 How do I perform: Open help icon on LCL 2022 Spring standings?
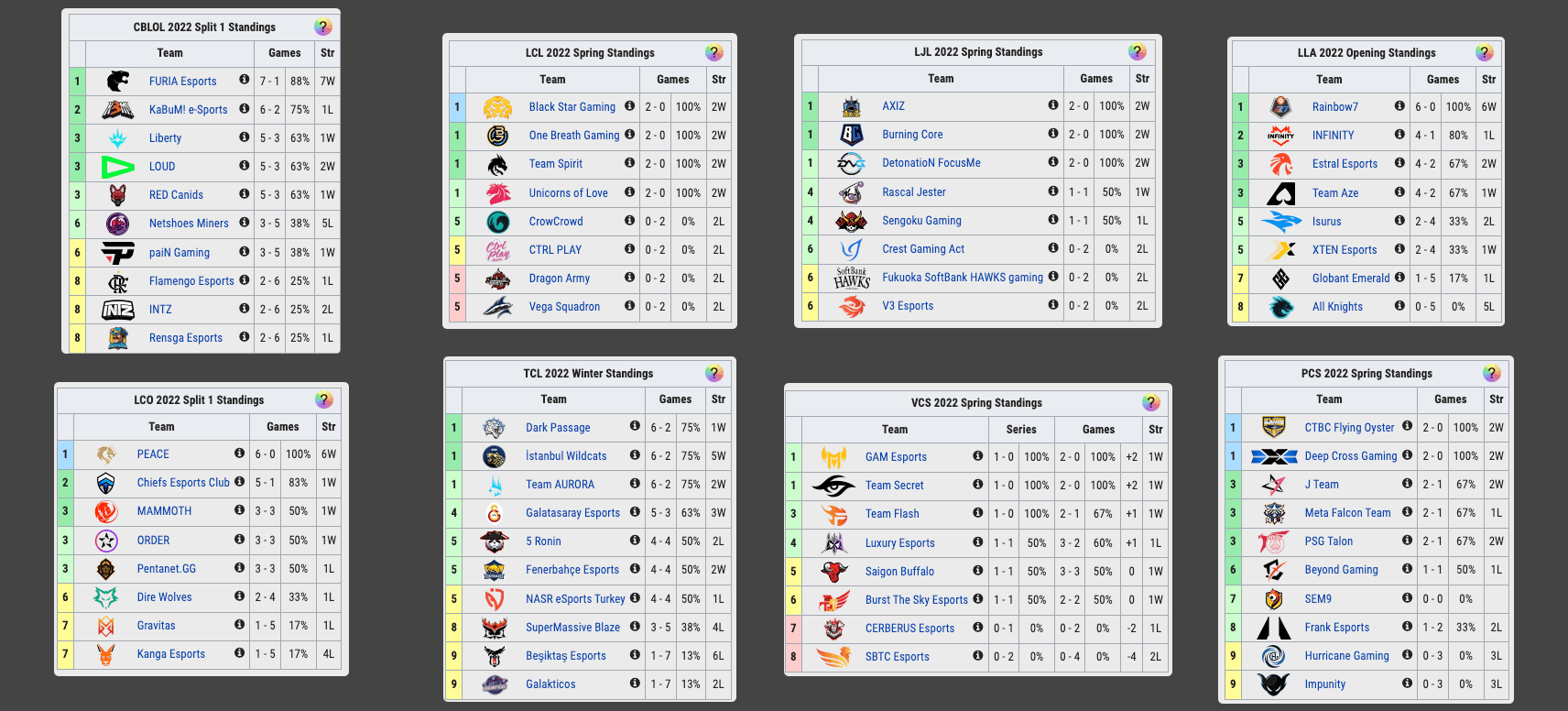[714, 52]
